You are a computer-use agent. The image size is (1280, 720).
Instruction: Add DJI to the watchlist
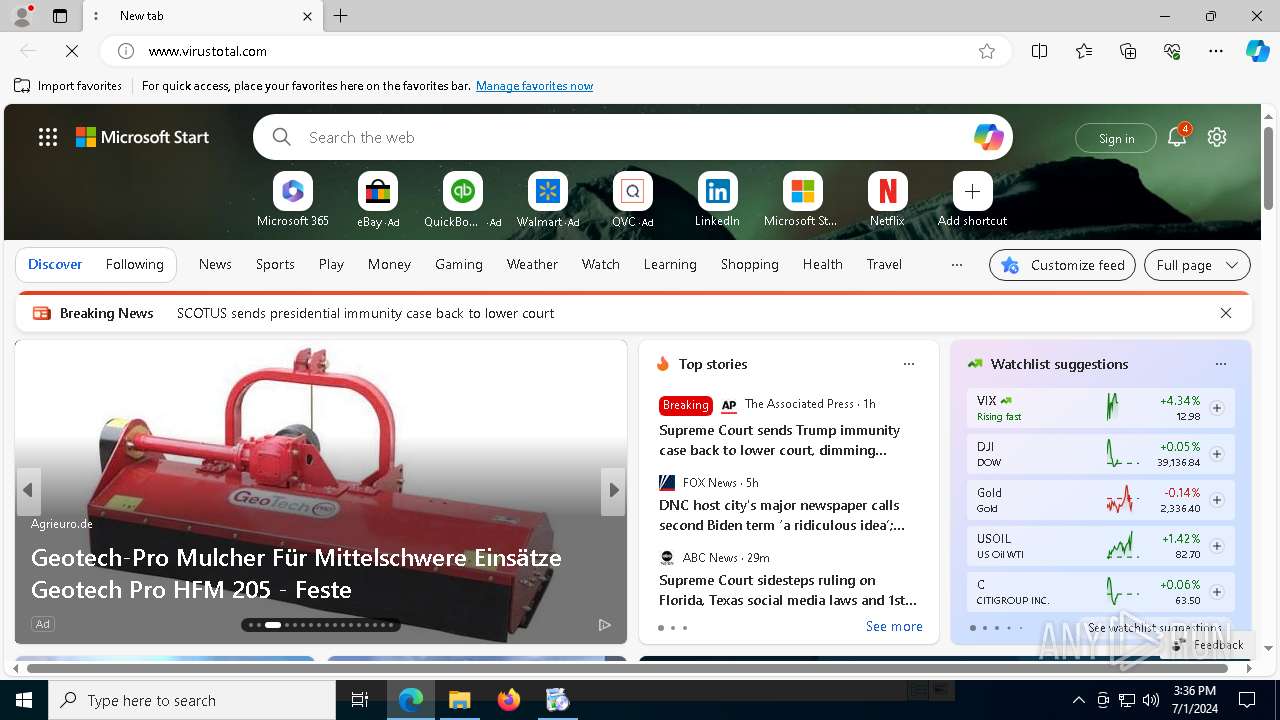(x=1217, y=454)
